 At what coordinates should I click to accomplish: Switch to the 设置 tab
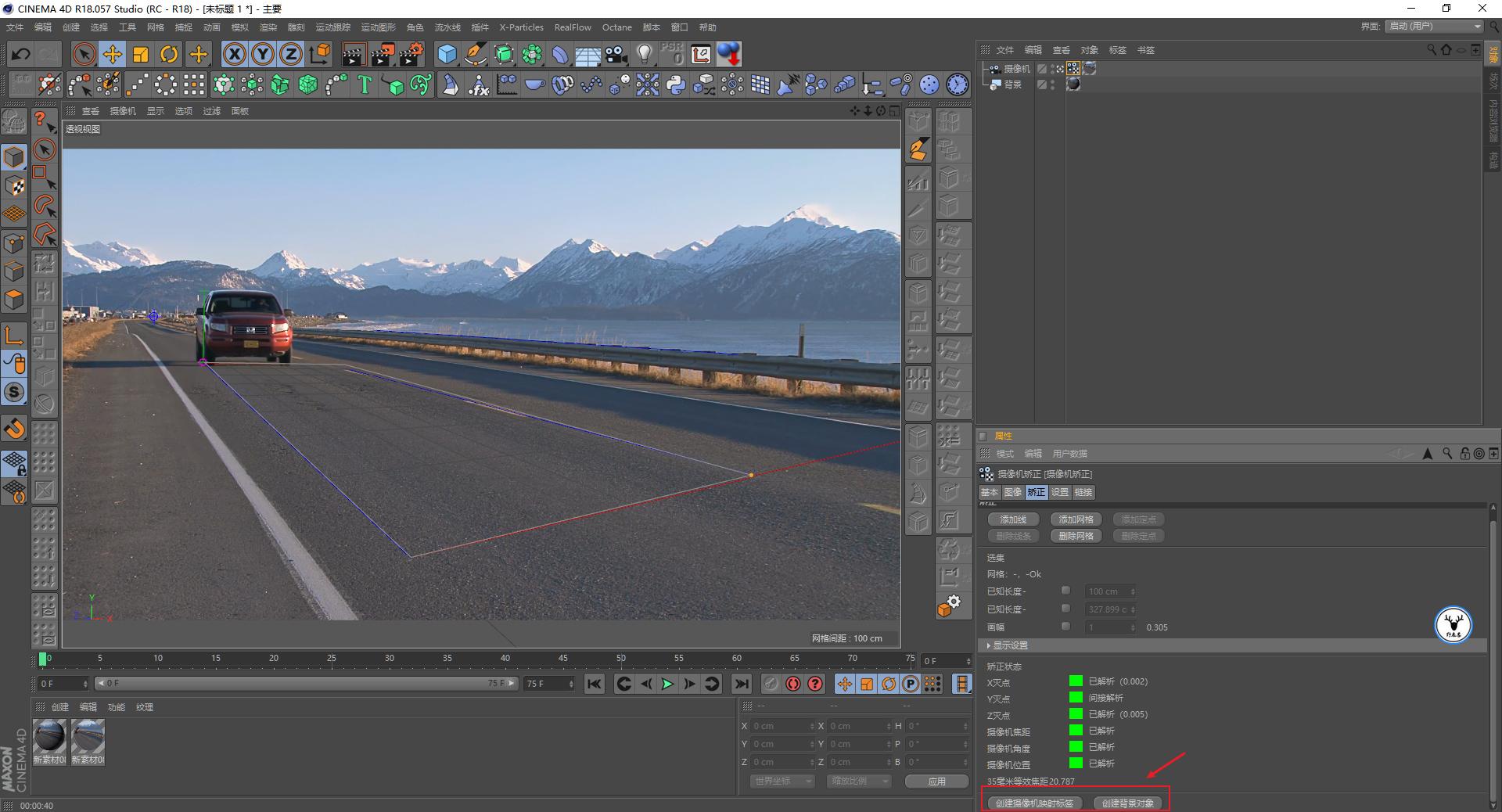[x=1059, y=492]
